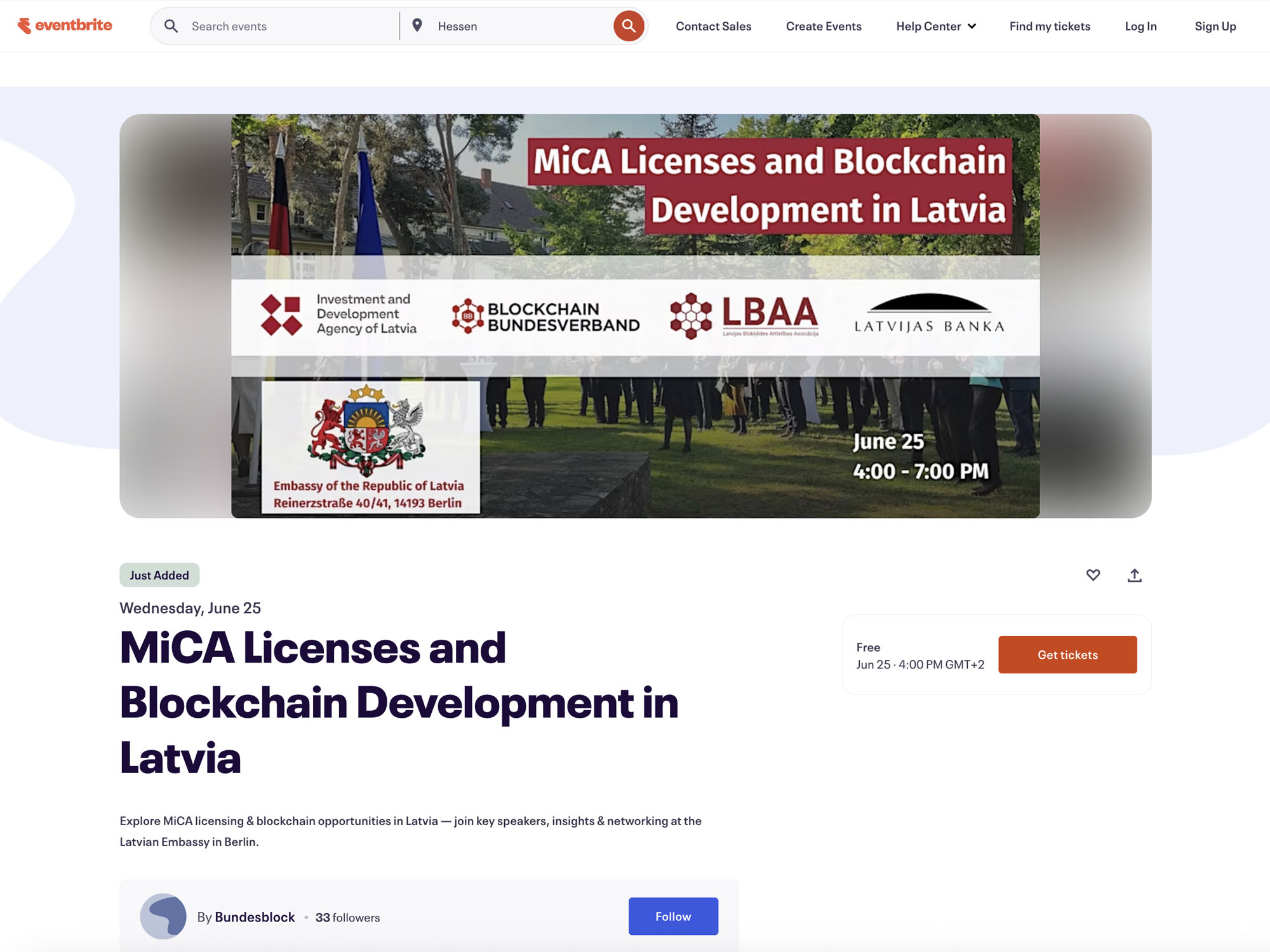Click the event summary paragraph

pyautogui.click(x=410, y=831)
